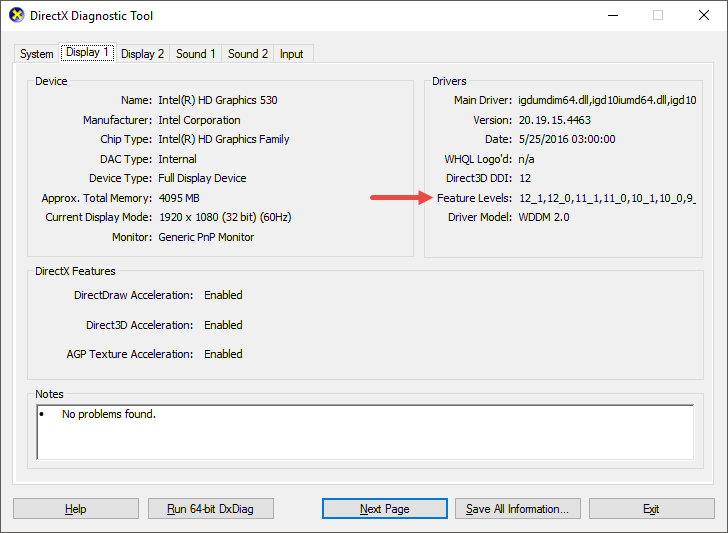The image size is (728, 533).
Task: Click the 'Feature Levels:' label
Action: click(x=474, y=198)
